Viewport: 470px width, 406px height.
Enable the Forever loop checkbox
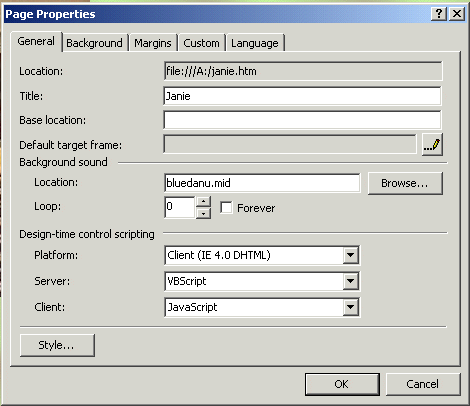pos(226,208)
